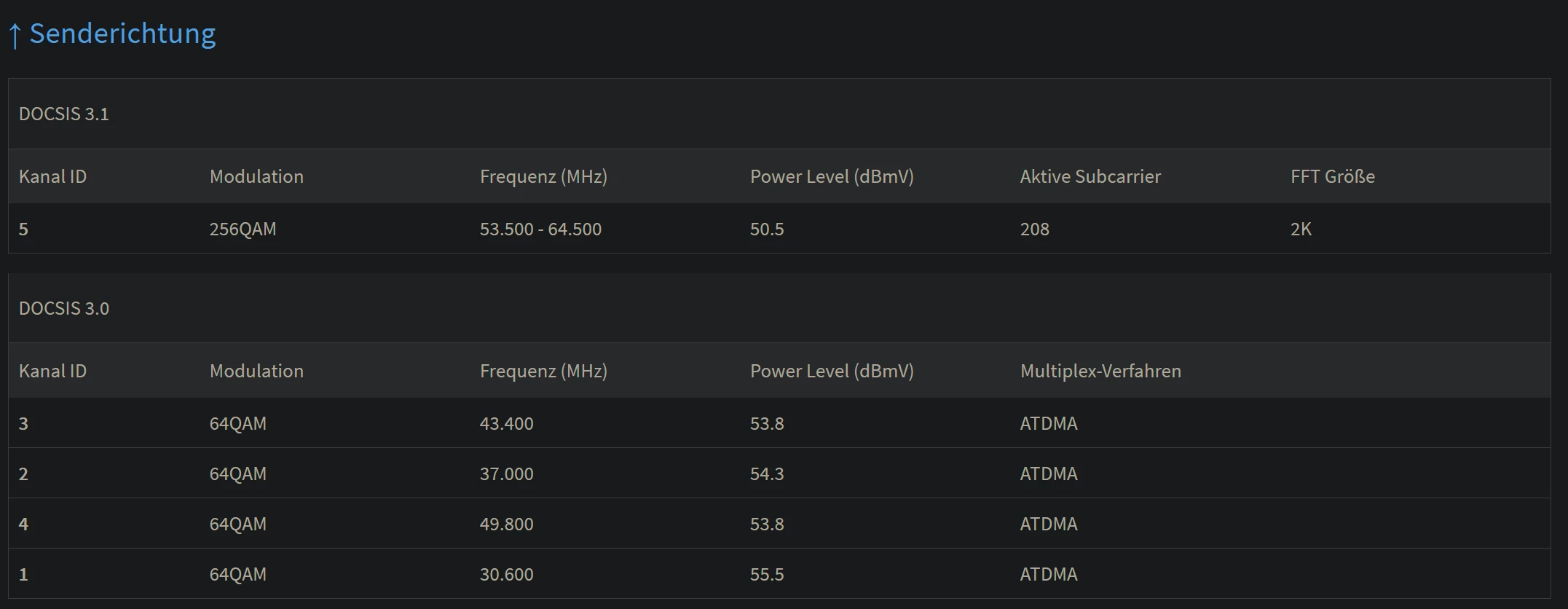The width and height of the screenshot is (1568, 609).
Task: Select the 54.3 power level value
Action: pyautogui.click(x=767, y=474)
